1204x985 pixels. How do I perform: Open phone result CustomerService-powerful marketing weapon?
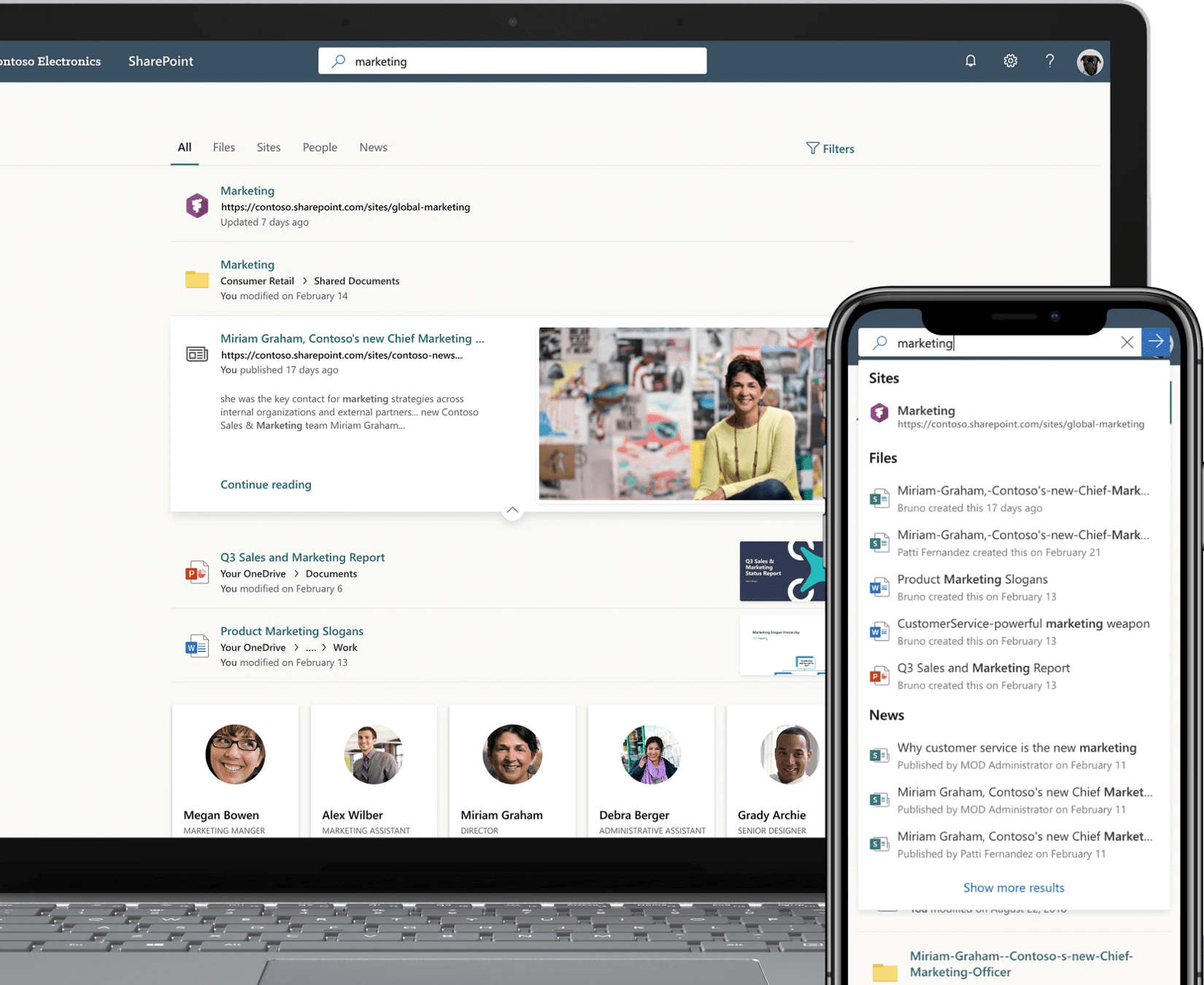(x=1023, y=632)
